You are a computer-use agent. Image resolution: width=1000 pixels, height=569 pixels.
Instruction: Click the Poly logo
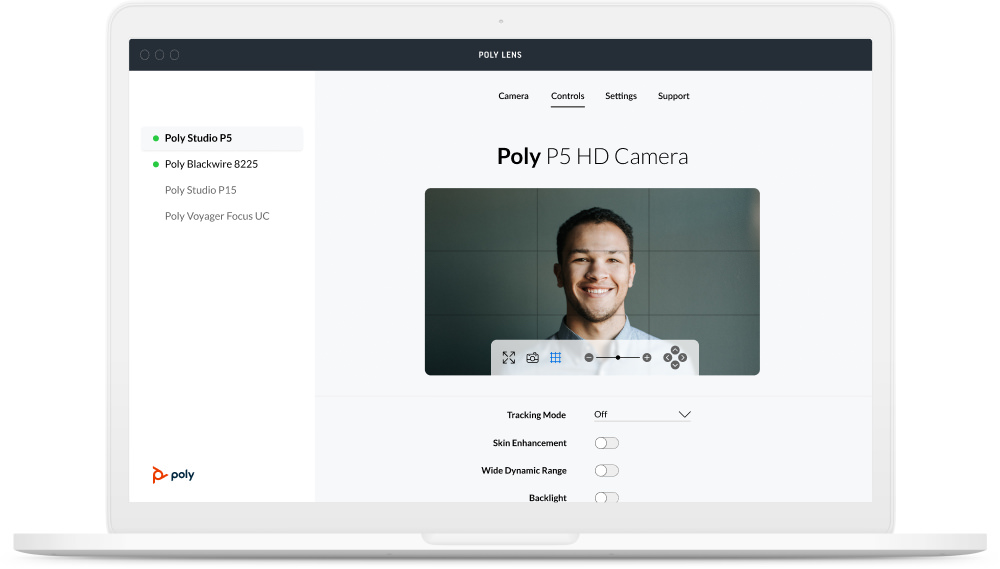(173, 475)
